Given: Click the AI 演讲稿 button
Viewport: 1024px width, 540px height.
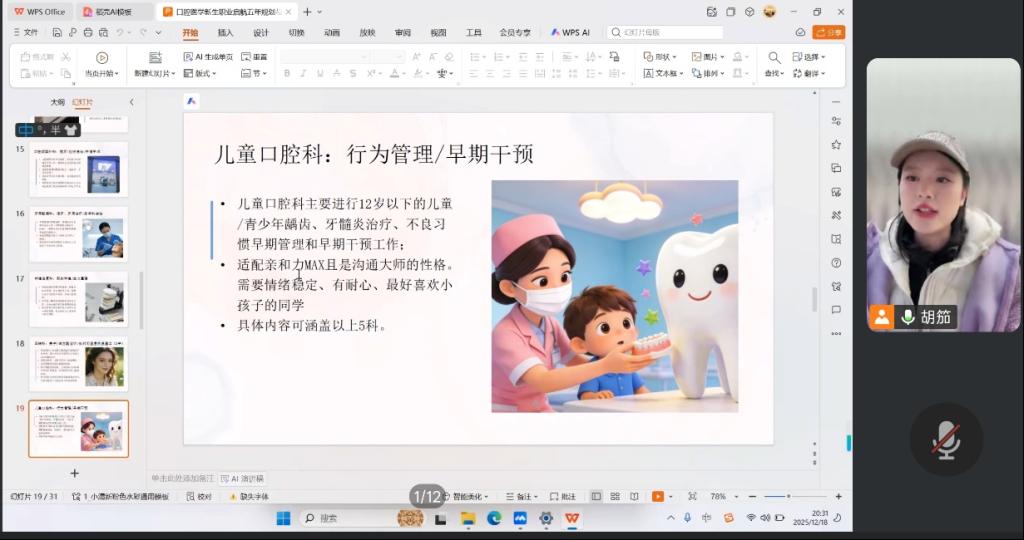Looking at the screenshot, I should (243, 478).
